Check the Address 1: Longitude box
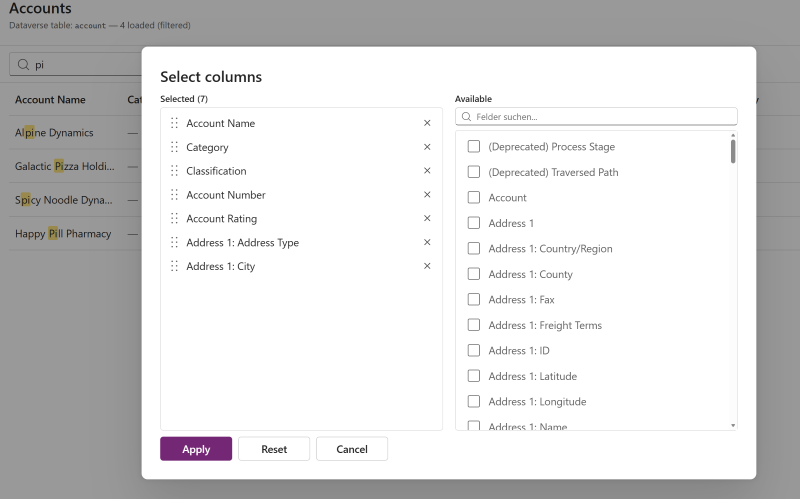Image resolution: width=800 pixels, height=499 pixels. coord(474,402)
